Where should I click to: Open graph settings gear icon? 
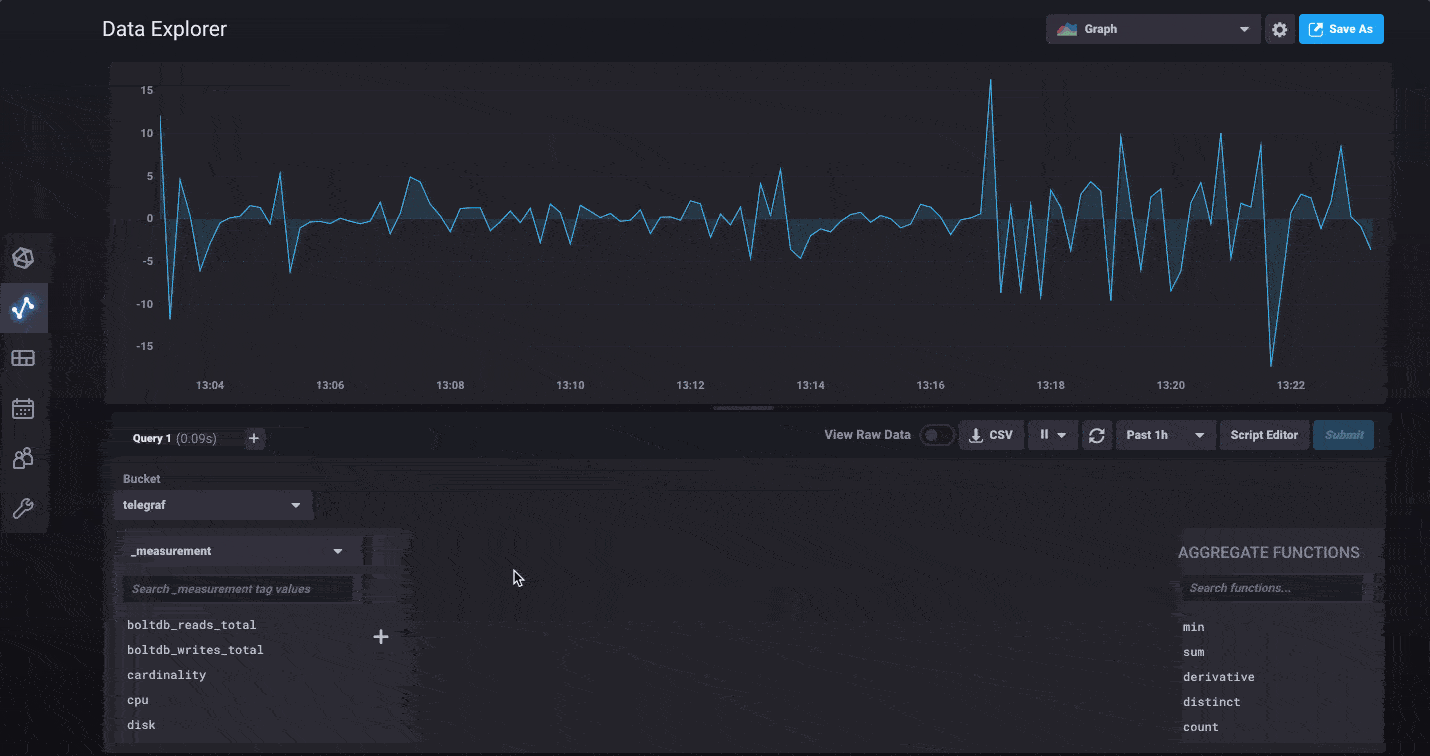tap(1279, 29)
